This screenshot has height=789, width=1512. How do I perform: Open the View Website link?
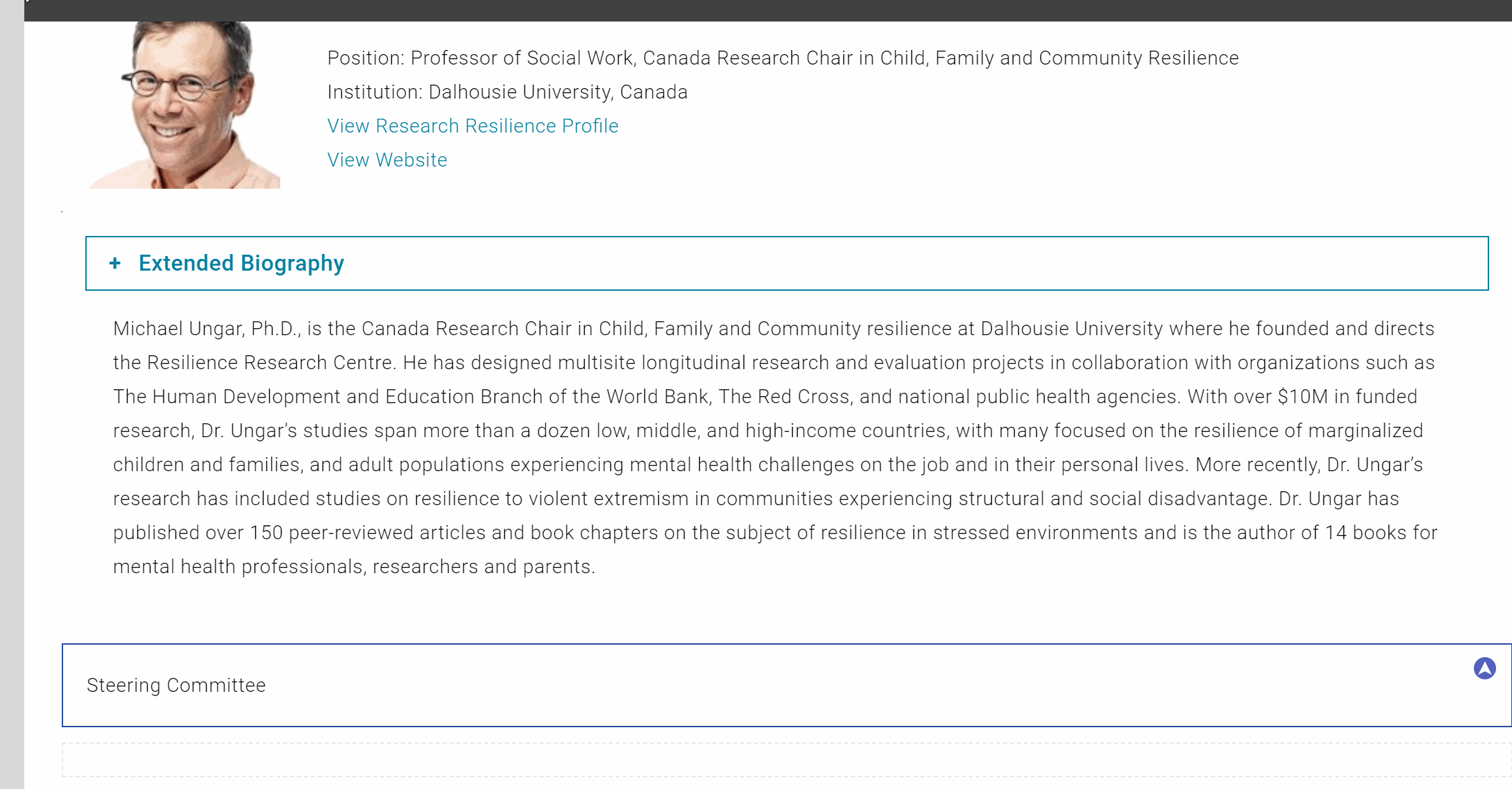click(x=387, y=160)
